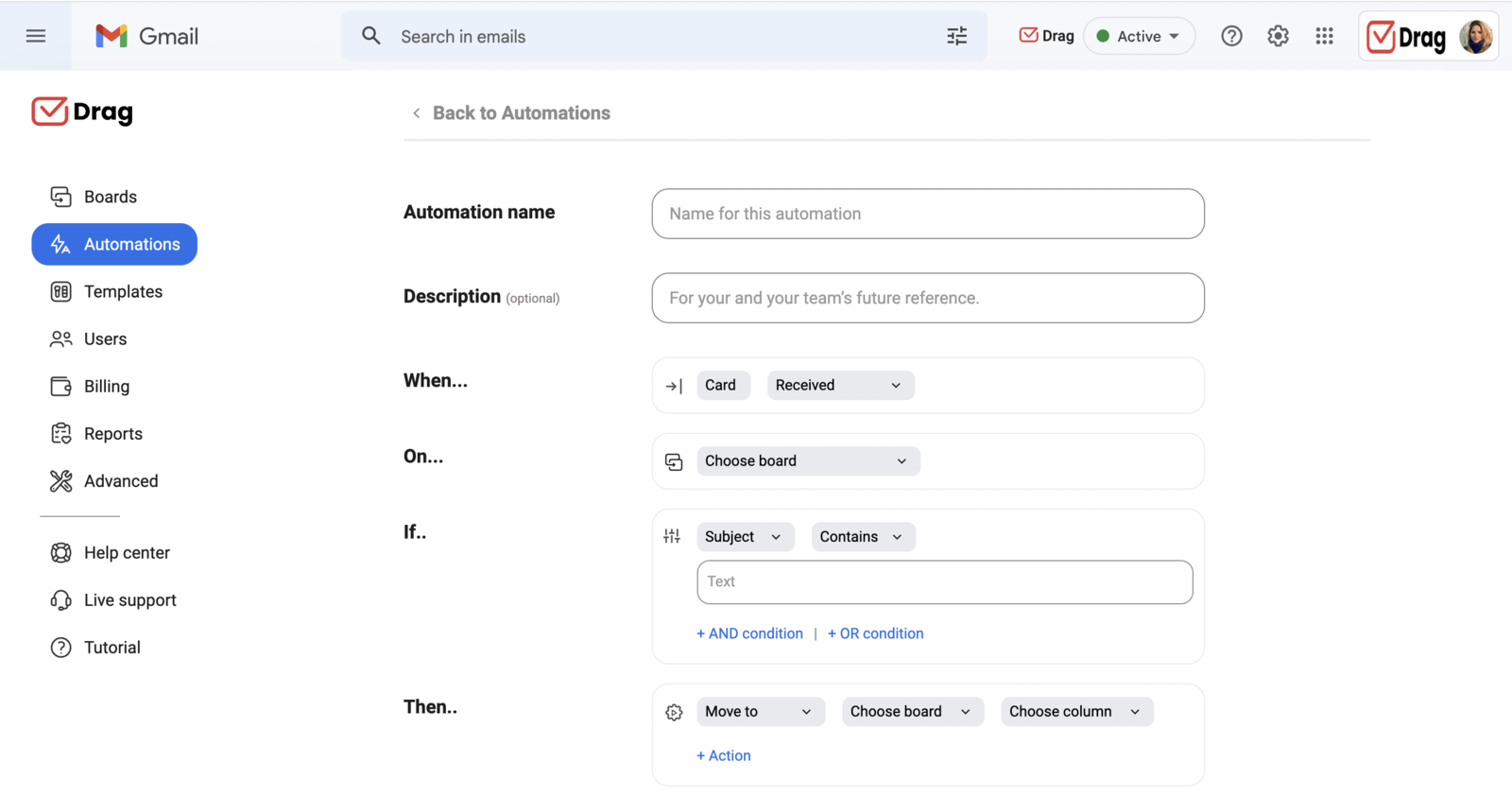The image size is (1512, 797).
Task: Click the + Action link
Action: (x=724, y=755)
